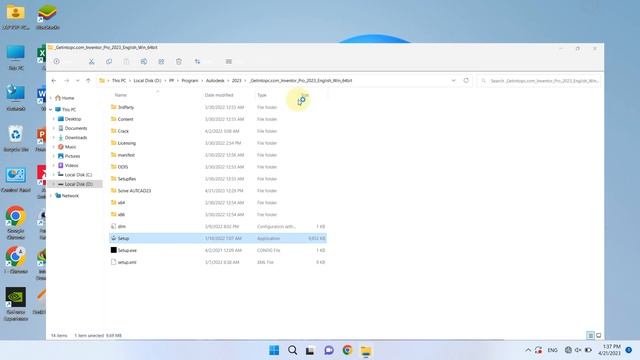Open taskbar Search magnifier

tap(292, 350)
